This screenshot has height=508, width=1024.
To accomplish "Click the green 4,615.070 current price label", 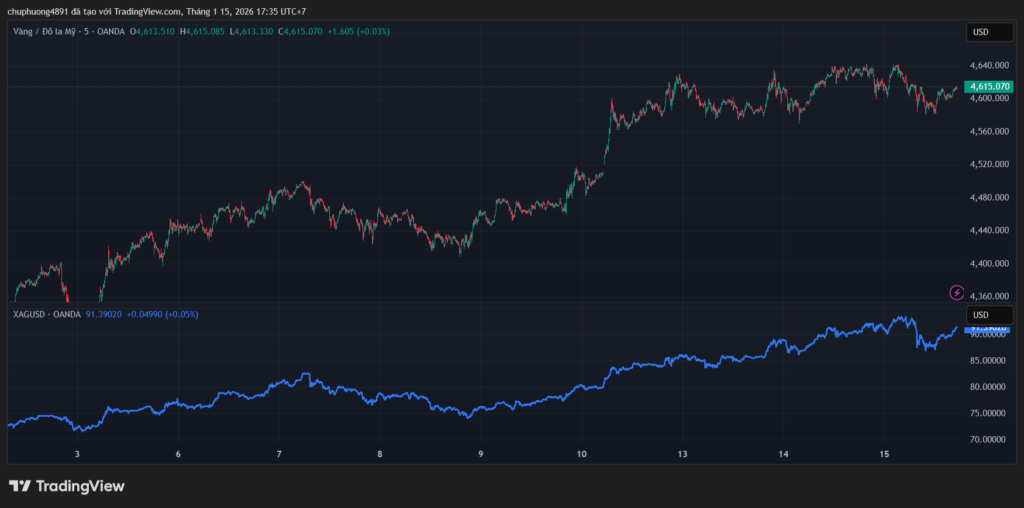I will pos(989,87).
